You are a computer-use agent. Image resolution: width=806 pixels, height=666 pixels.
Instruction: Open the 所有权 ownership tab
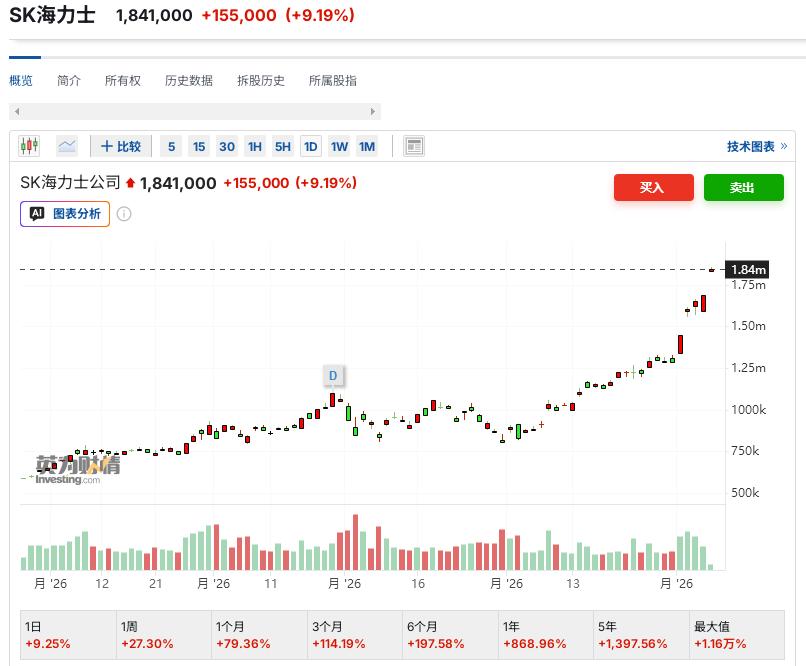click(122, 81)
